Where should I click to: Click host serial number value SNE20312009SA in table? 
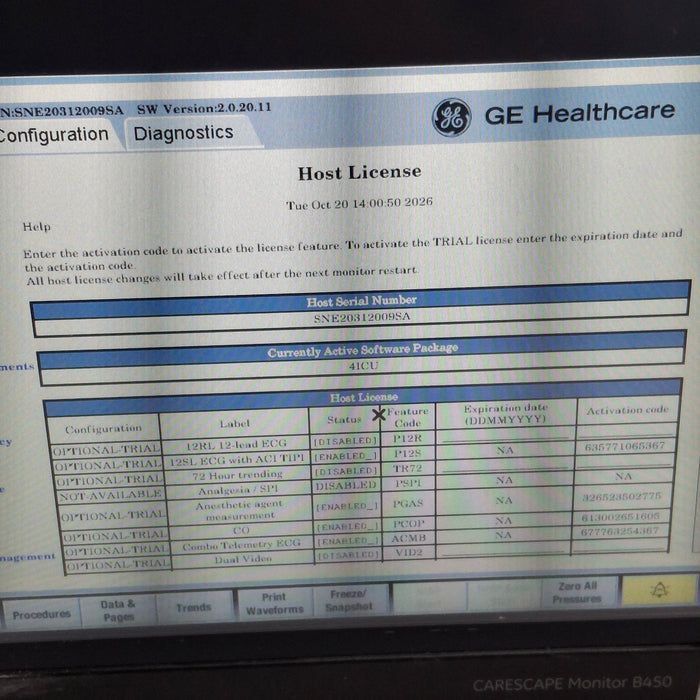pos(362,317)
